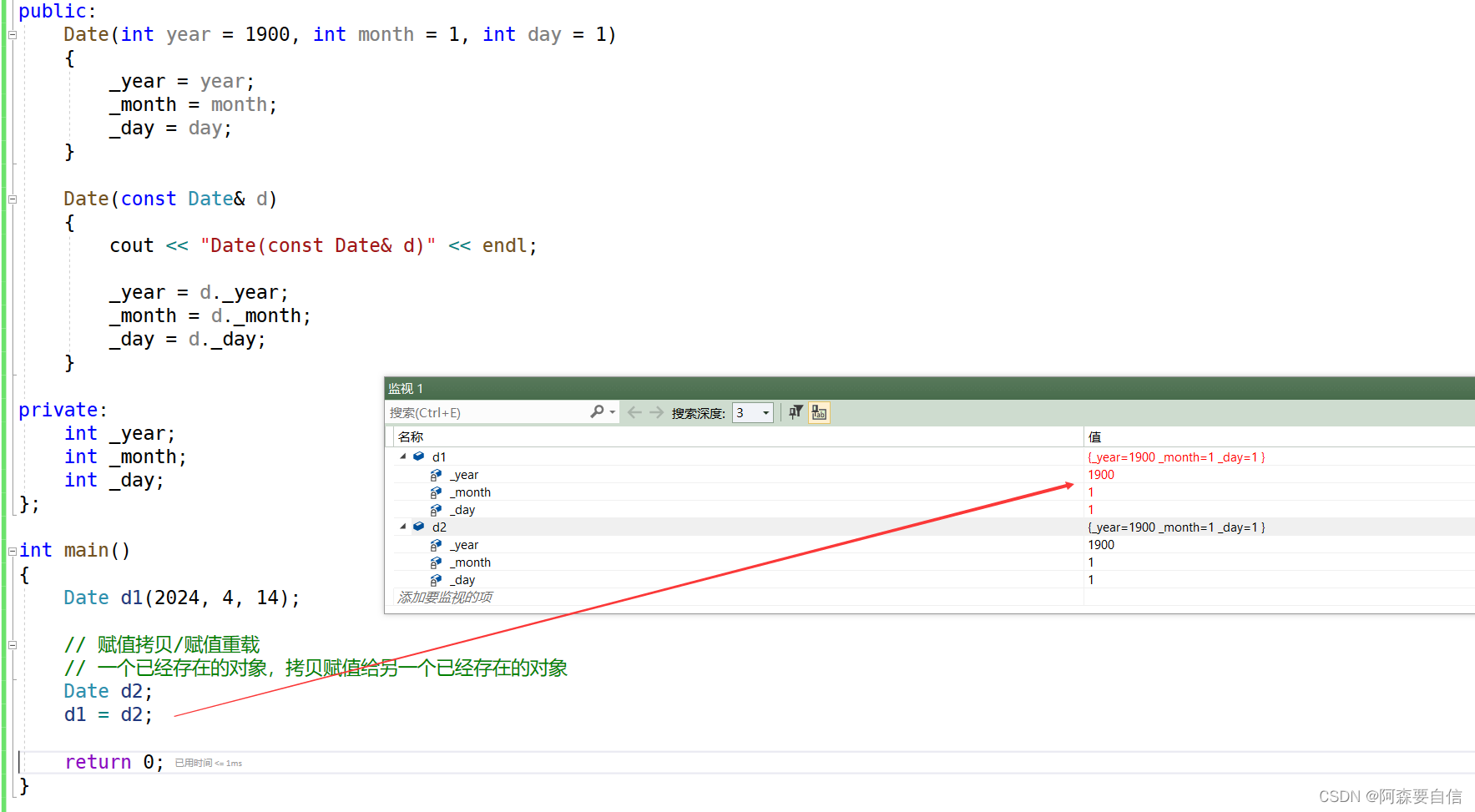Click the value 1 of d2's _month

1091,562
